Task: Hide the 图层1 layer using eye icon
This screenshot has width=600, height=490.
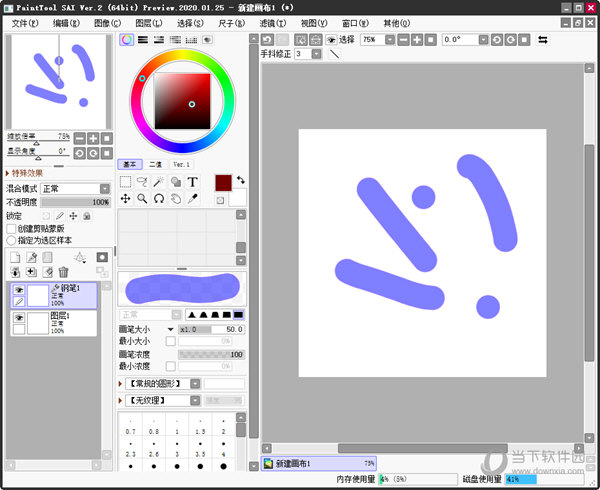Action: tap(18, 316)
